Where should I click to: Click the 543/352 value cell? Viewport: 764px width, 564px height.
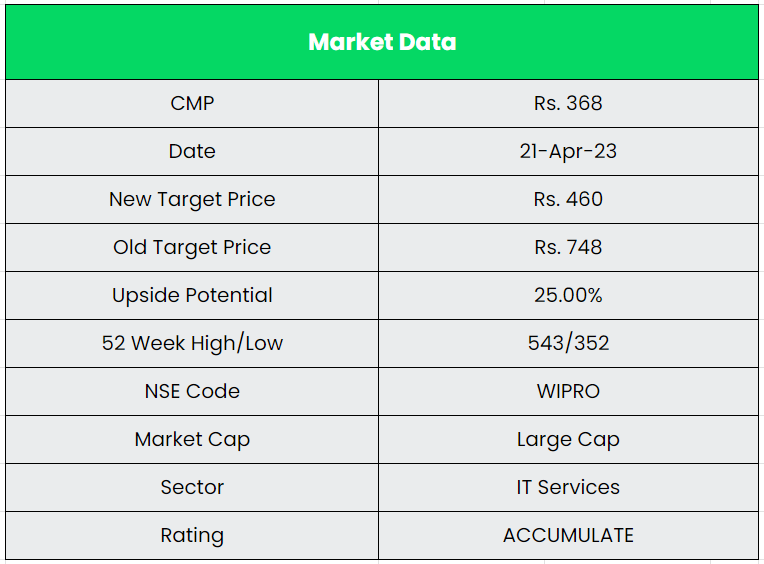coord(568,343)
